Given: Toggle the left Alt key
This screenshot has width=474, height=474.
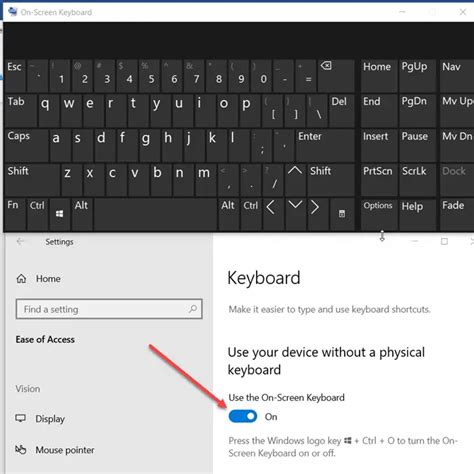Looking at the screenshot, I should pyautogui.click(x=82, y=214).
